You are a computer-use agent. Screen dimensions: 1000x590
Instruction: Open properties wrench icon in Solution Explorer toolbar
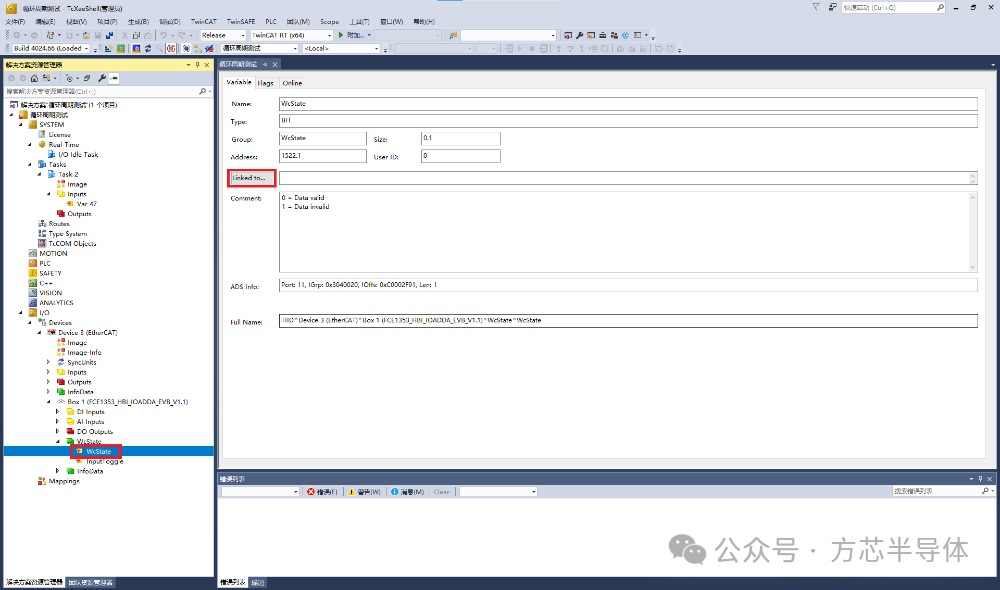tap(102, 78)
